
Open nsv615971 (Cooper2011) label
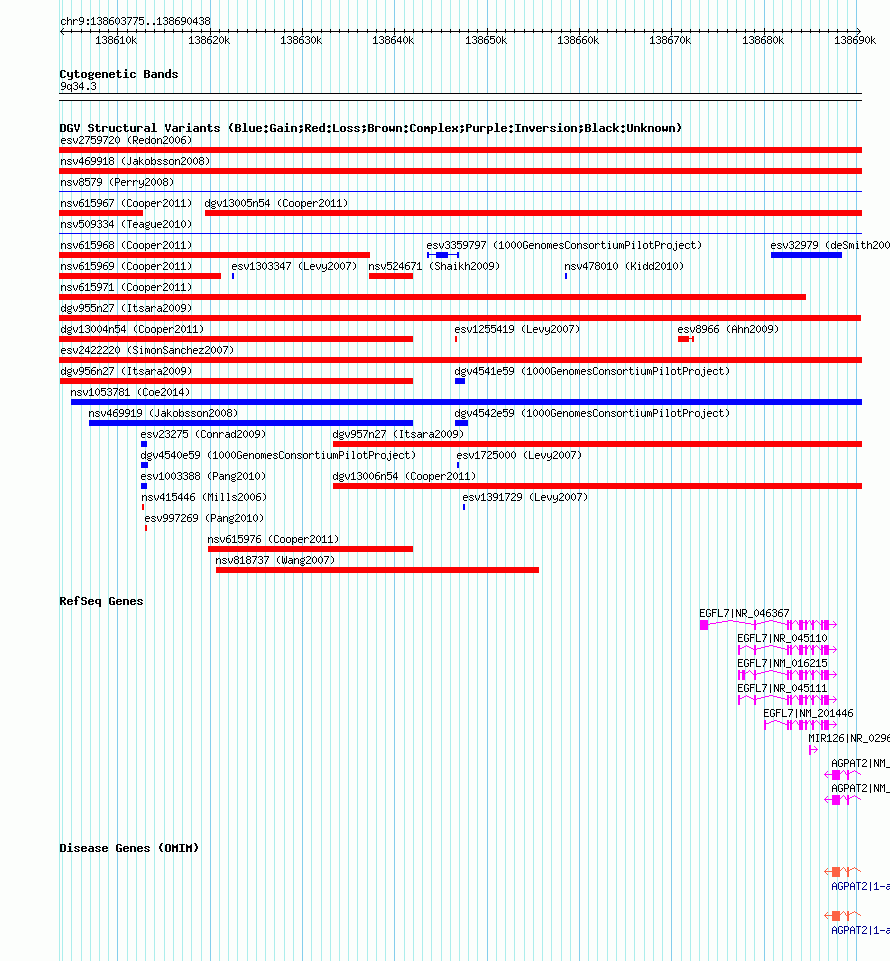click(x=126, y=287)
